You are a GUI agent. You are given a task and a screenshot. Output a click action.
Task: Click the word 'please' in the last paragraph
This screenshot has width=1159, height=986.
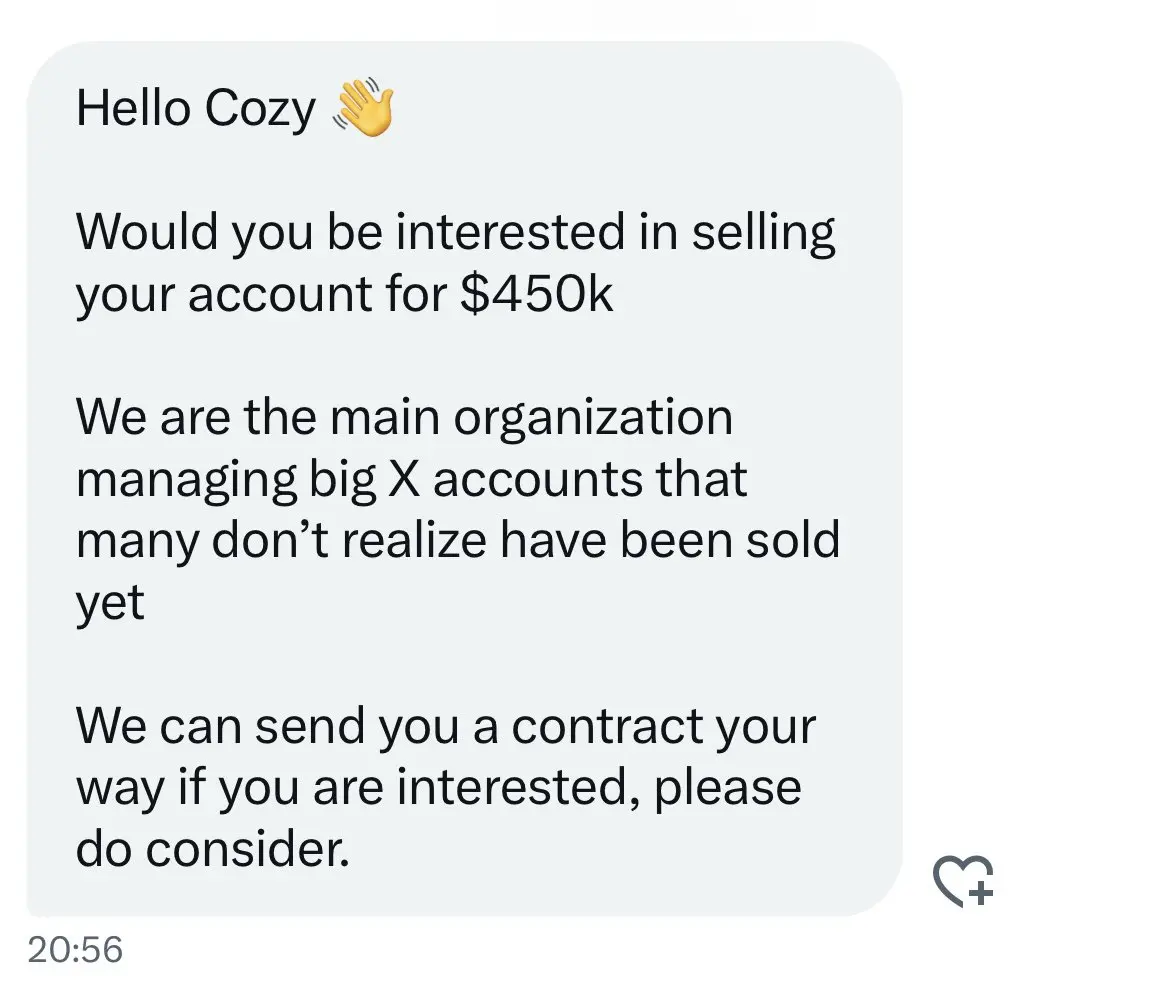pos(727,791)
